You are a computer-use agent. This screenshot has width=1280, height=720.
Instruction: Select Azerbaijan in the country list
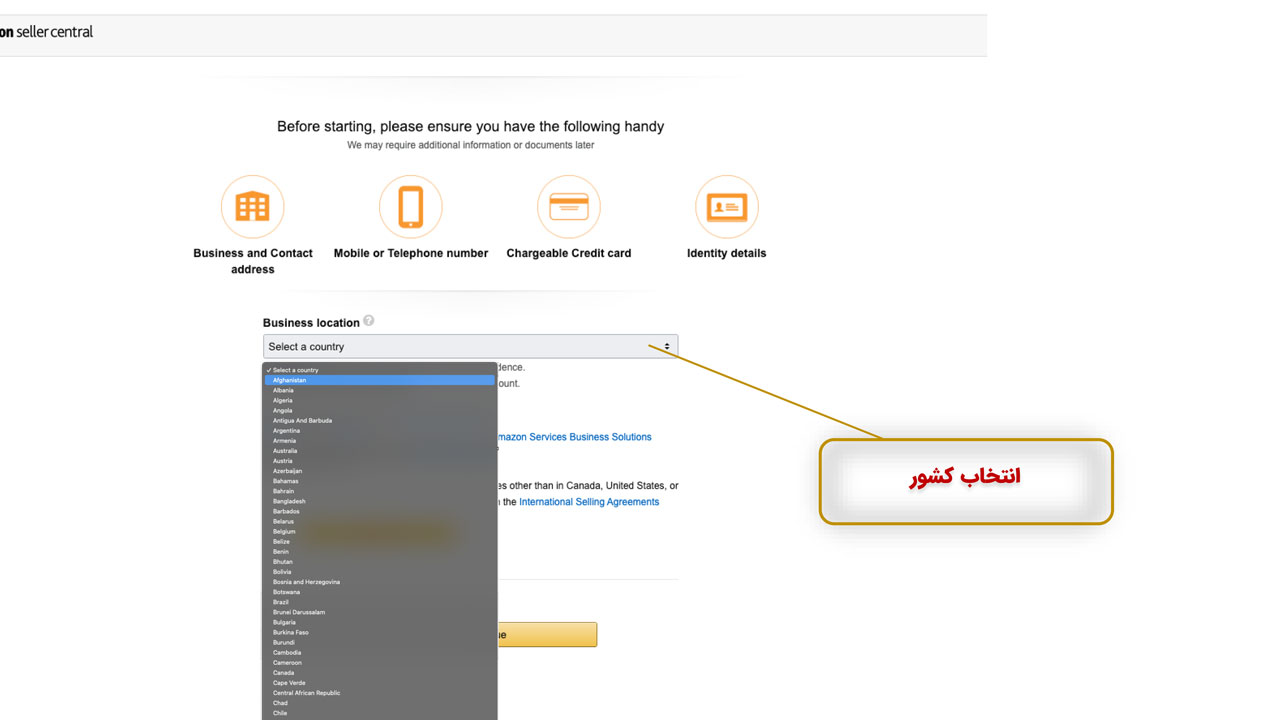pos(380,471)
